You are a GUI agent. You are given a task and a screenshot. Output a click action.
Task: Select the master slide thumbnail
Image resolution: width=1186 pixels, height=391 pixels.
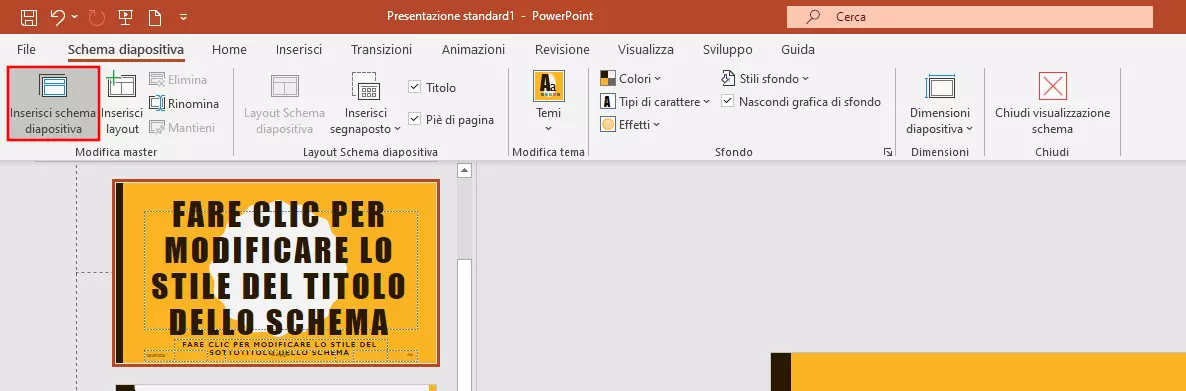coord(275,272)
